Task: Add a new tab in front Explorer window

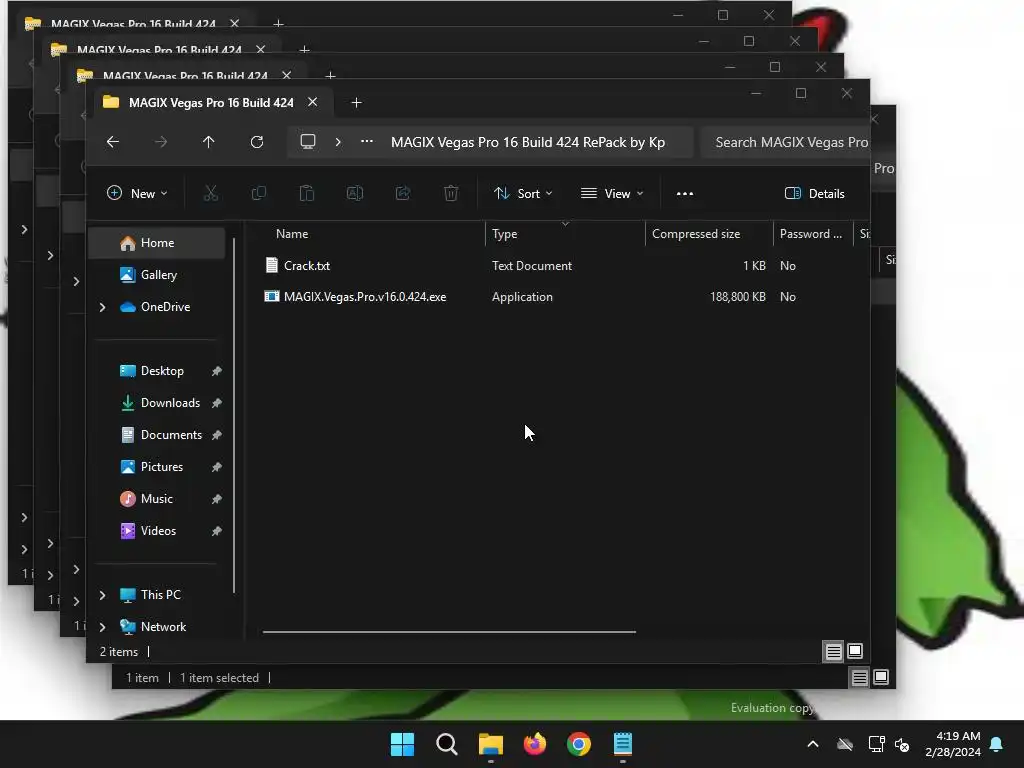Action: [x=356, y=103]
